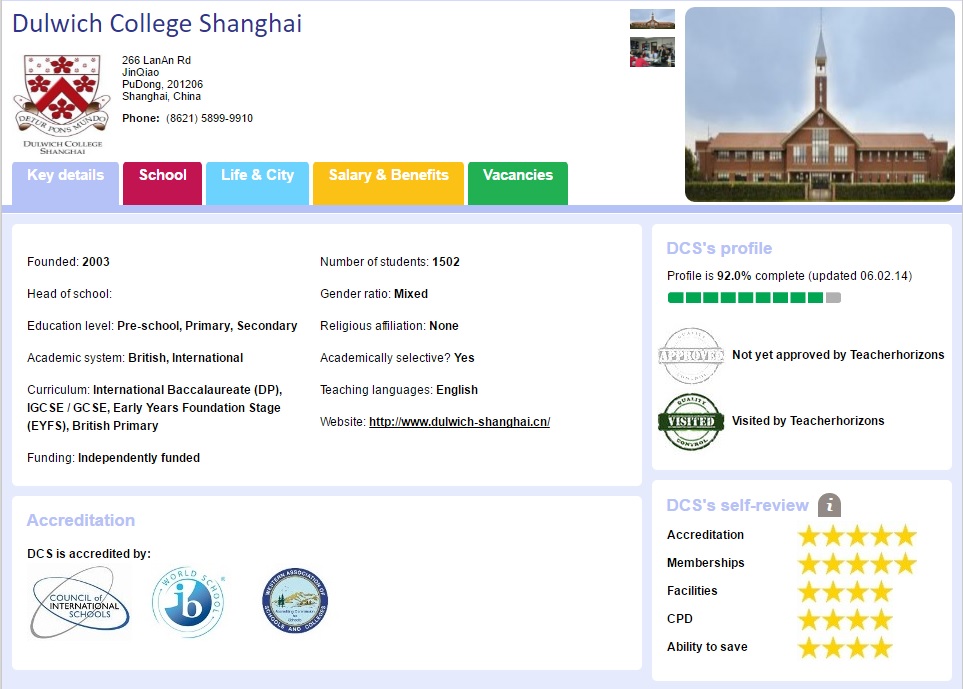This screenshot has width=963, height=689.
Task: Click the Curriculum: International Baccalaureate entry
Action: click(x=155, y=408)
